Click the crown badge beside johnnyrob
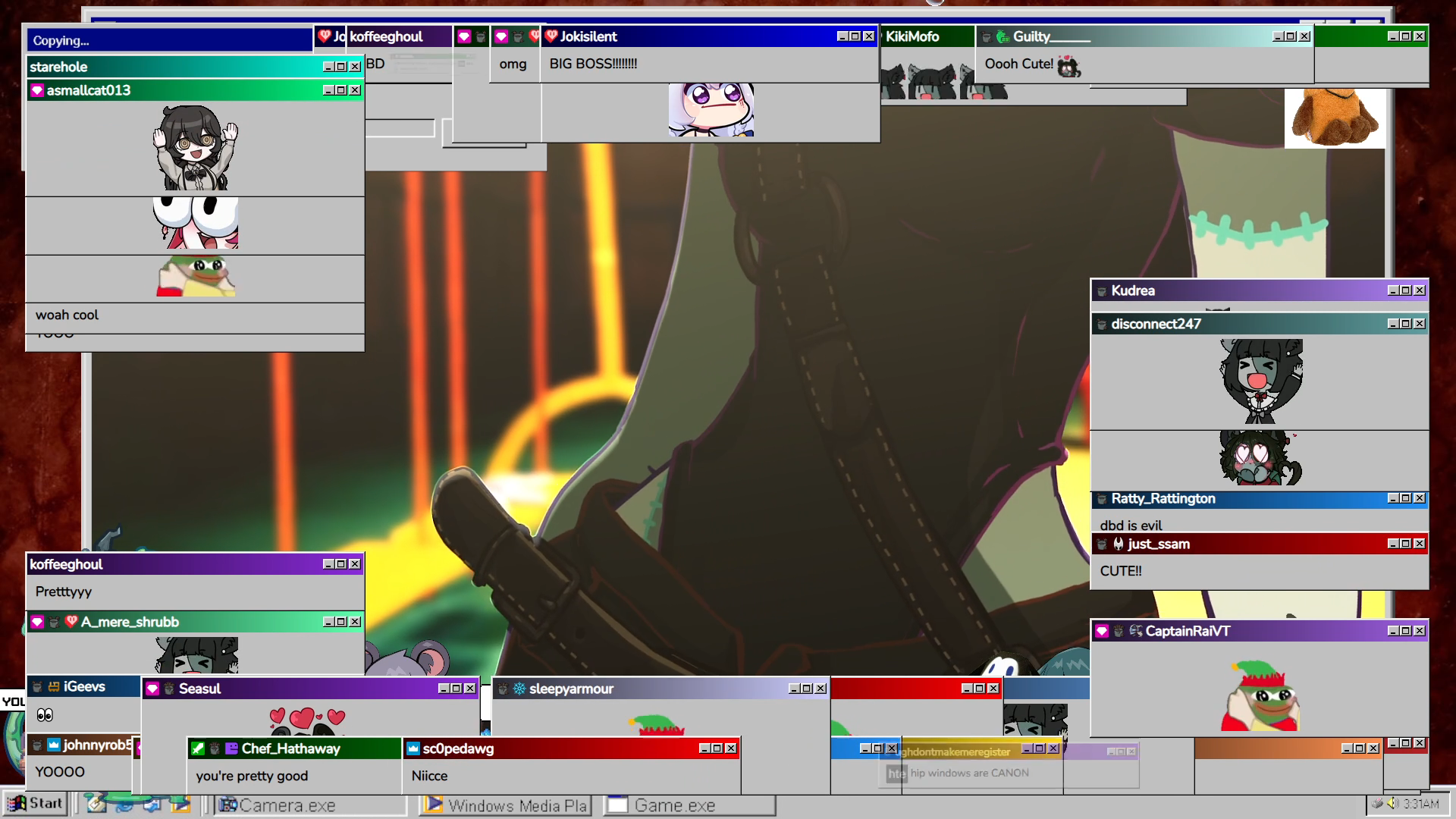Image resolution: width=1456 pixels, height=819 pixels. pos(54,745)
